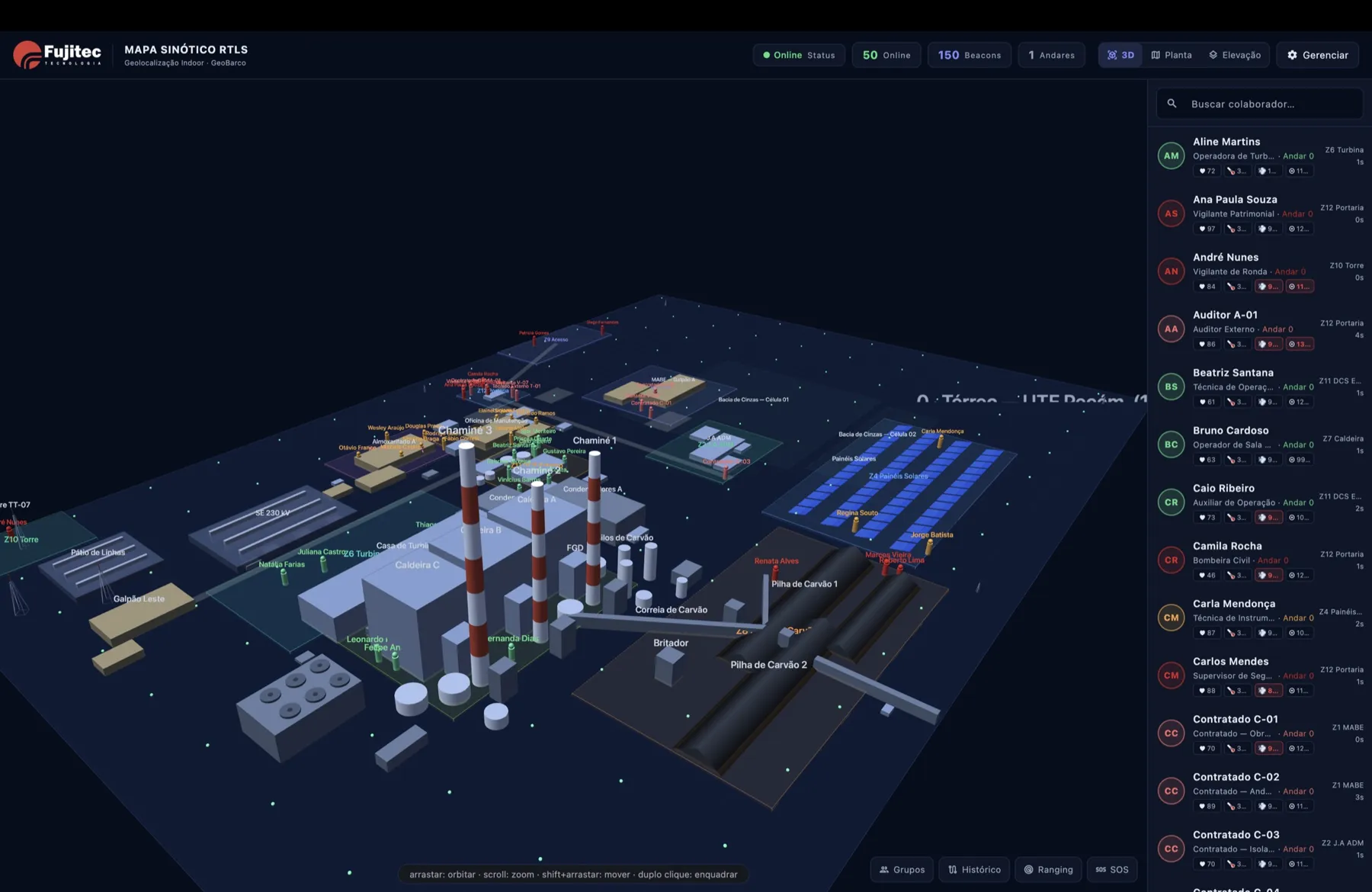The width and height of the screenshot is (1372, 892).
Task: Switch to the 3D view
Action: pos(1120,55)
